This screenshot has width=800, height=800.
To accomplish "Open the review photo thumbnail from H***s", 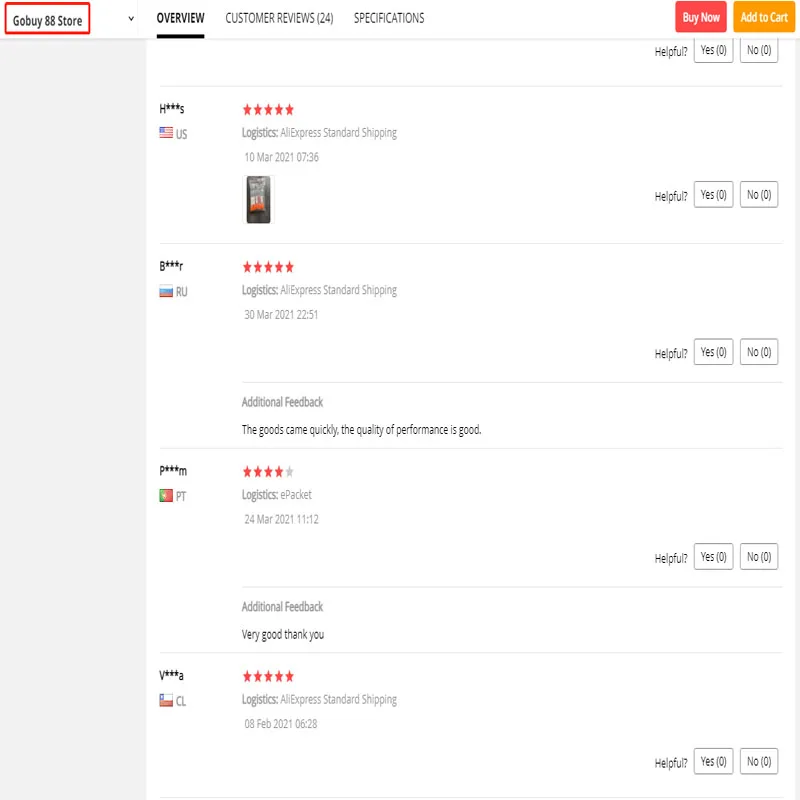I will [258, 199].
